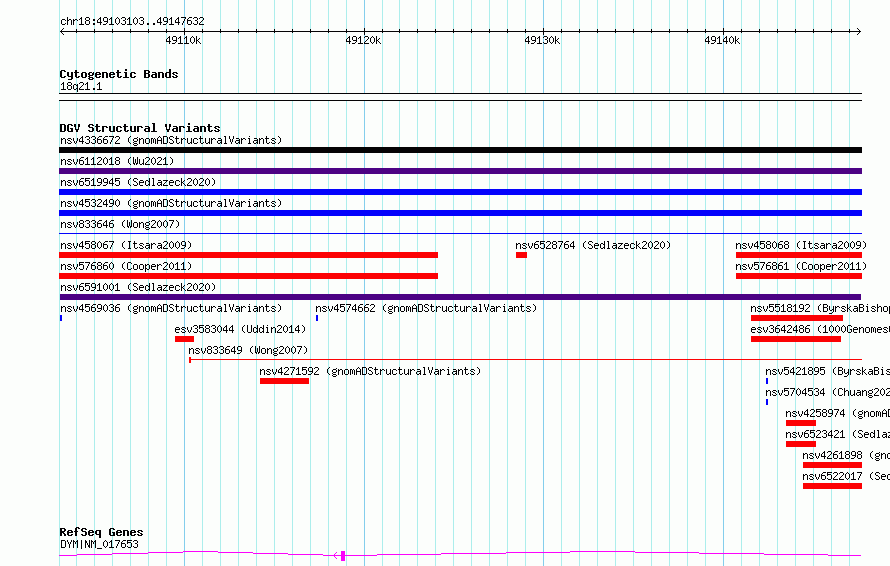This screenshot has width=890, height=566.
Task: Click the small red nsv6528764 bar
Action: 521,255
